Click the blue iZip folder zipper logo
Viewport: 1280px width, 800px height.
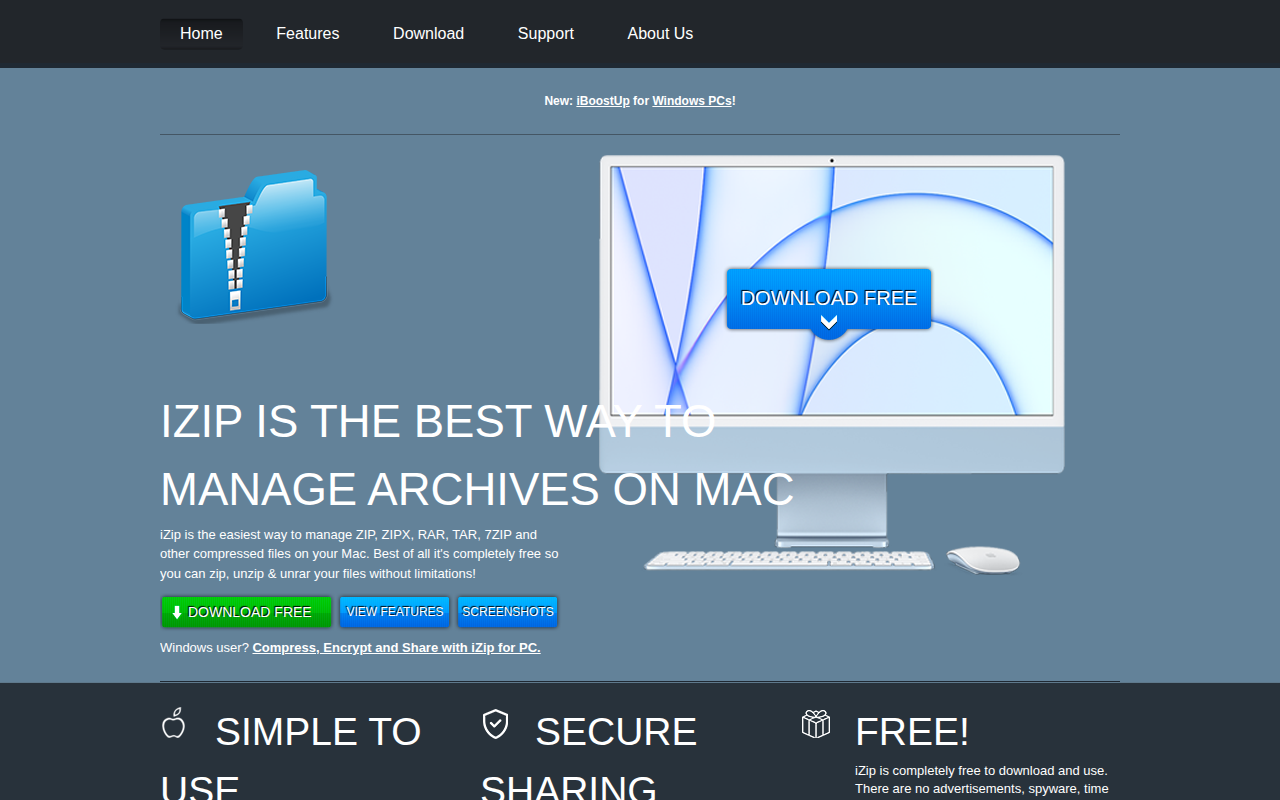tap(254, 246)
